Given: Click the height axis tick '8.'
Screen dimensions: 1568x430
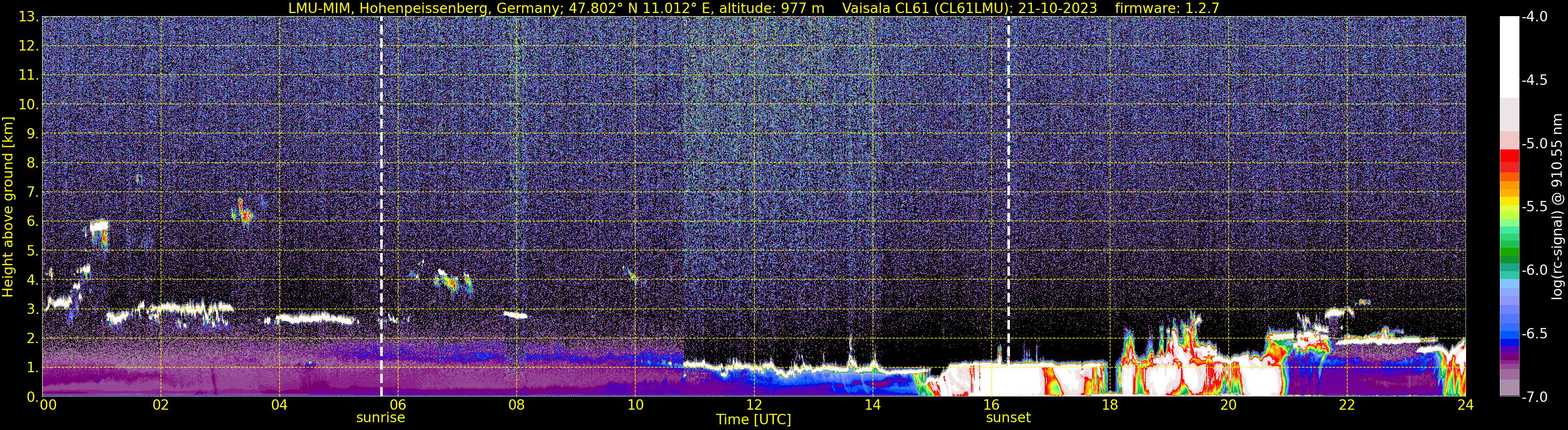Looking at the screenshot, I should pyautogui.click(x=32, y=162).
